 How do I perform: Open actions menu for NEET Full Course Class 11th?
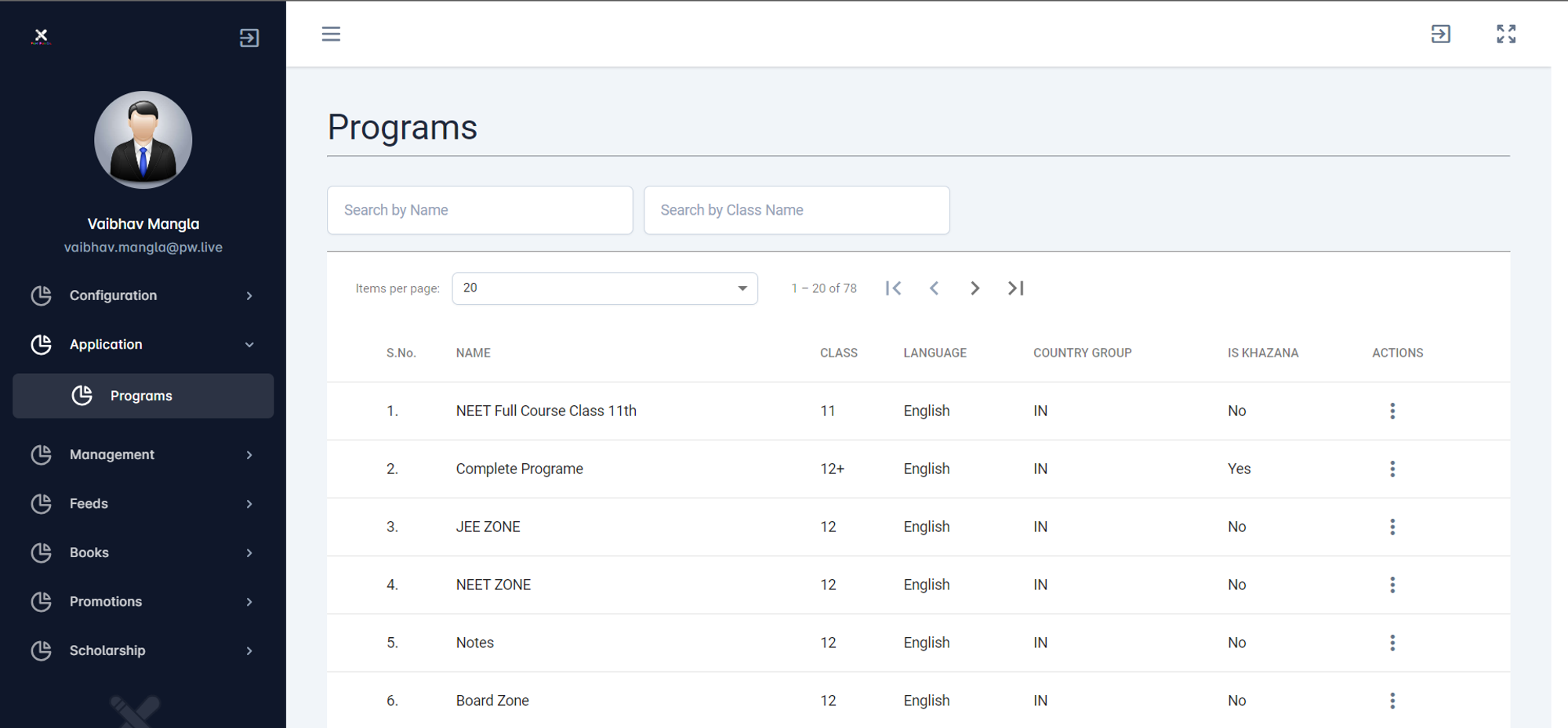tap(1392, 411)
